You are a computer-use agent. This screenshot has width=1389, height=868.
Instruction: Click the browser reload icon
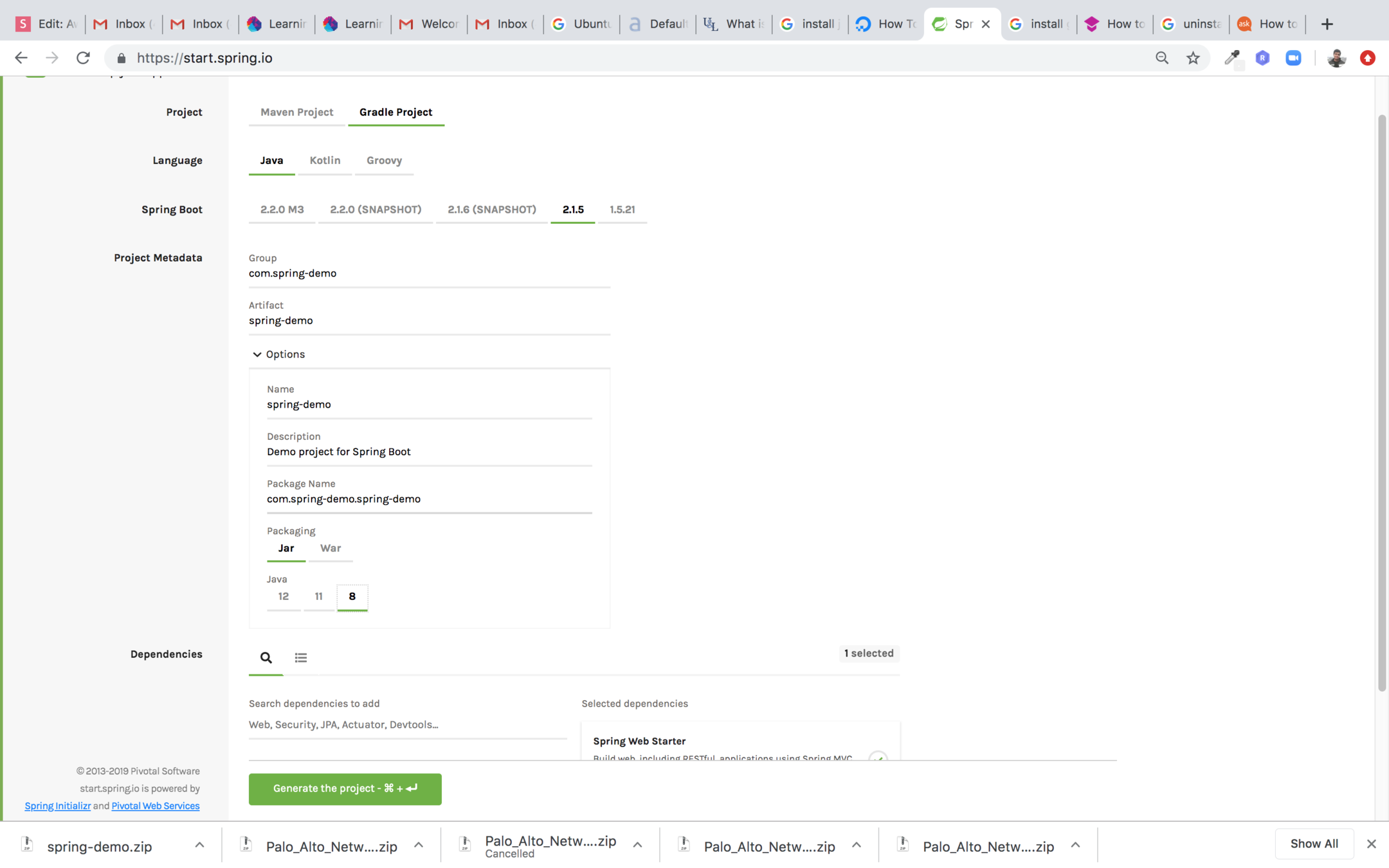point(83,58)
